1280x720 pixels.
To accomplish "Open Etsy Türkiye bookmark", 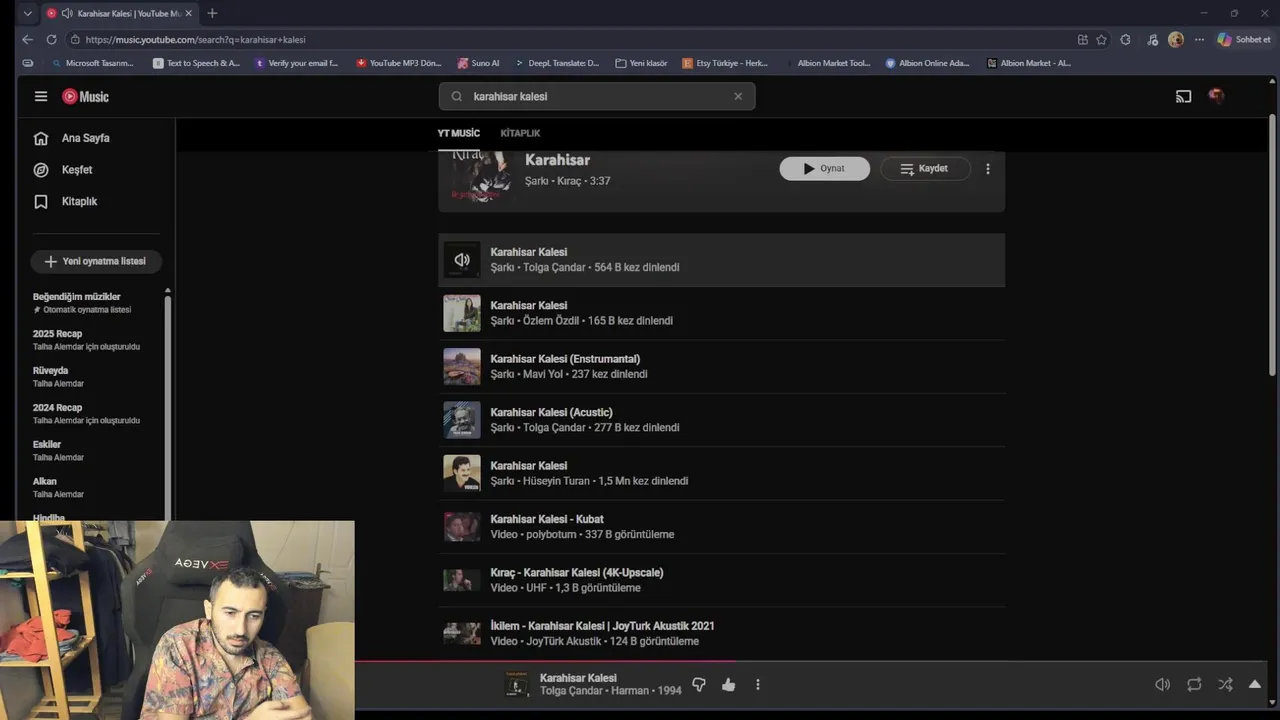I will pos(725,63).
